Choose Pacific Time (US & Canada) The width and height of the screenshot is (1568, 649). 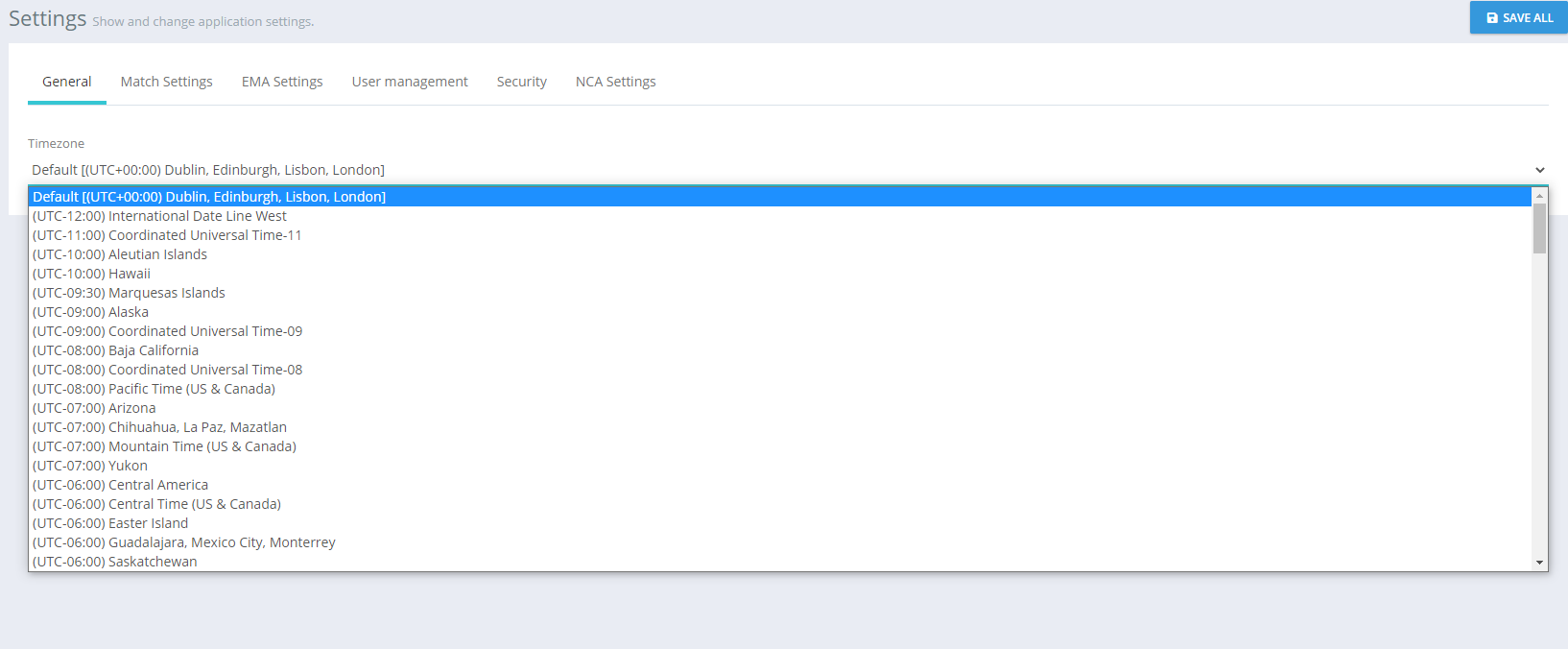[154, 389]
